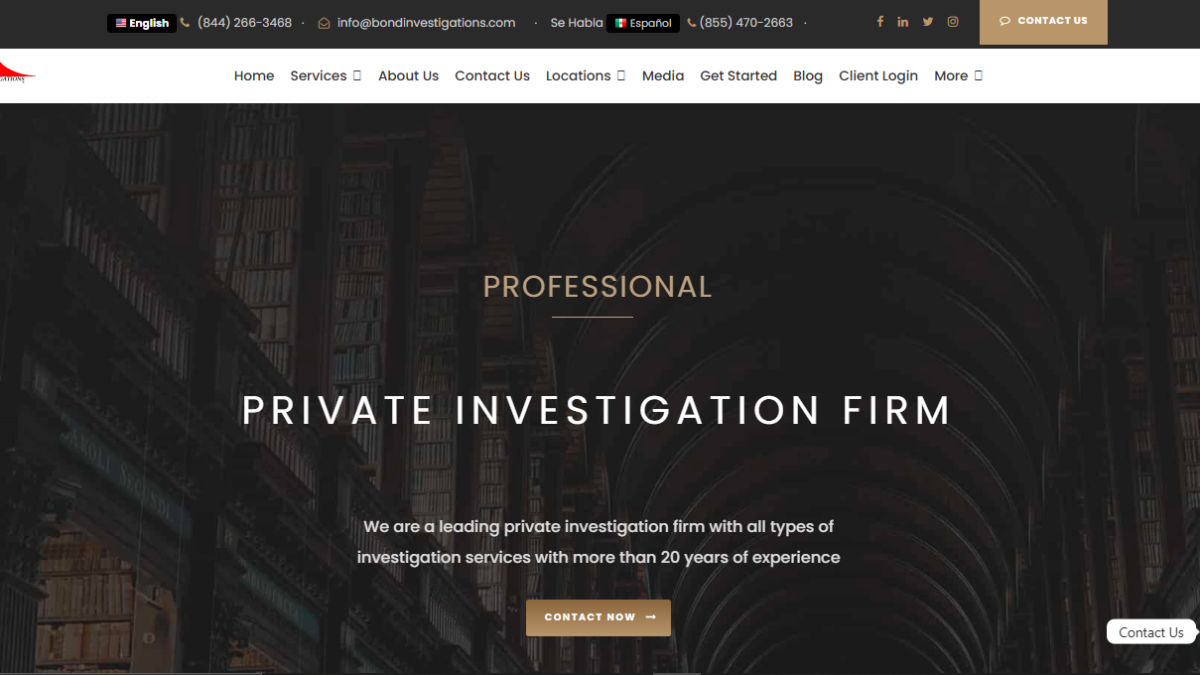Open the Facebook social icon
The width and height of the screenshot is (1200, 675).
pyautogui.click(x=880, y=22)
